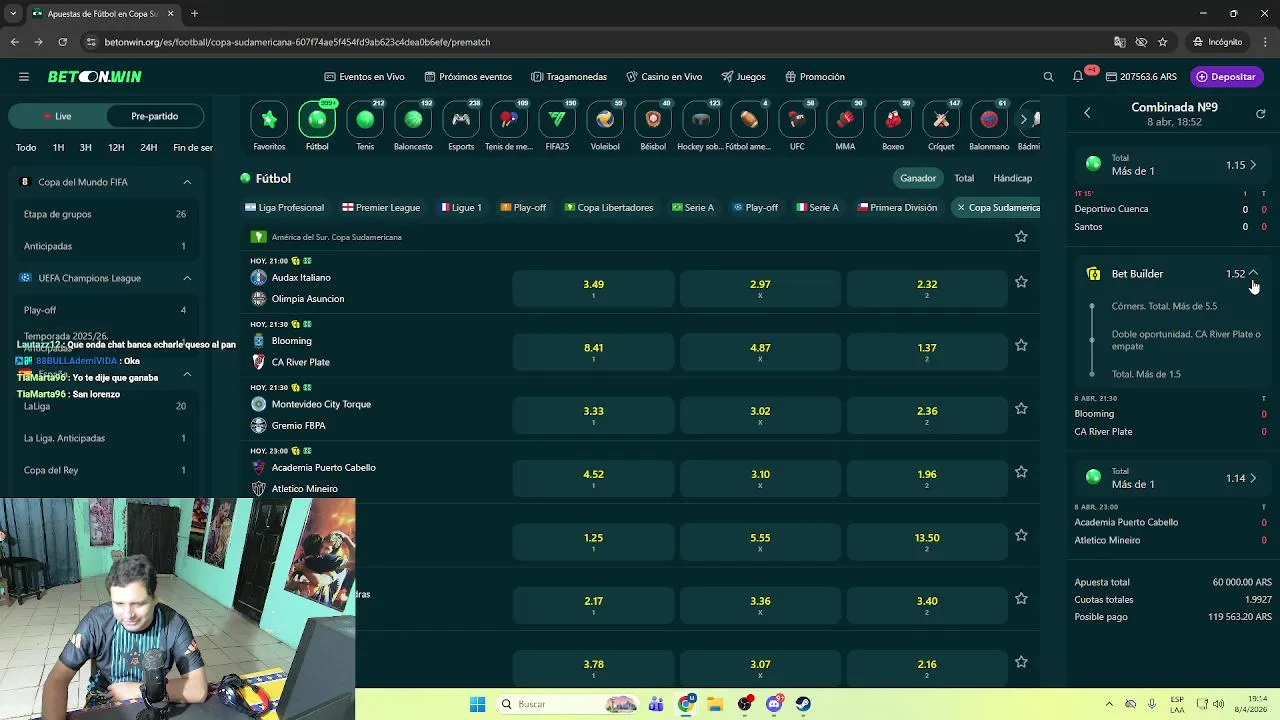Screen dimensions: 1280x720
Task: Open Etapa de grupos league
Action: click(x=104, y=214)
